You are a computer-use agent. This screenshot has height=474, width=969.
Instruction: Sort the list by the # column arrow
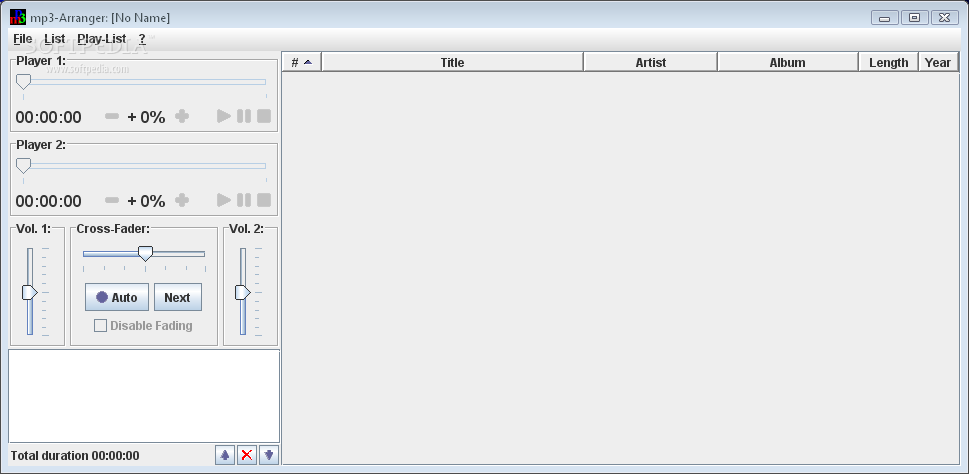coord(308,62)
